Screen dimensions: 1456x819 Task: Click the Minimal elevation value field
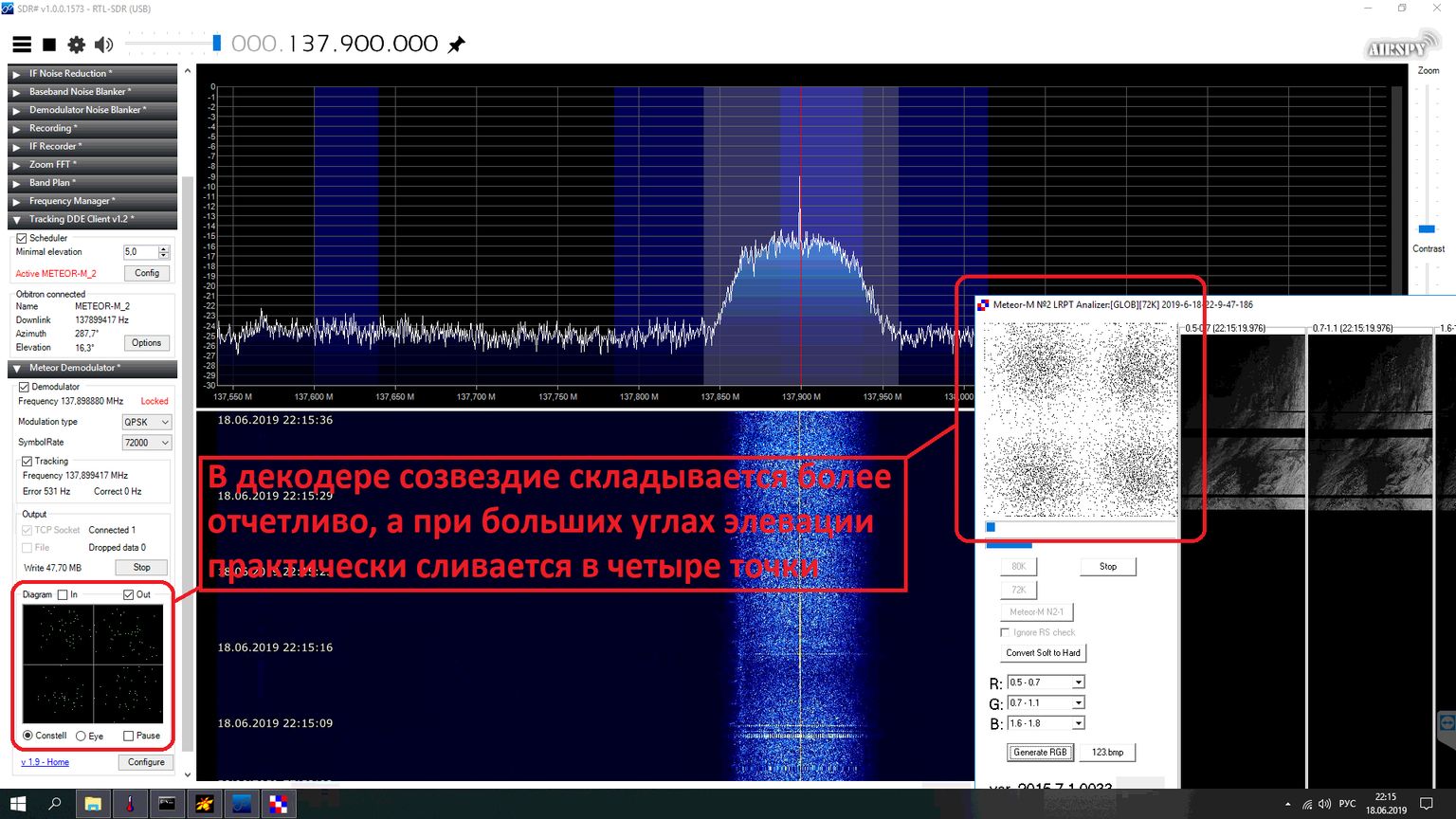(x=140, y=252)
